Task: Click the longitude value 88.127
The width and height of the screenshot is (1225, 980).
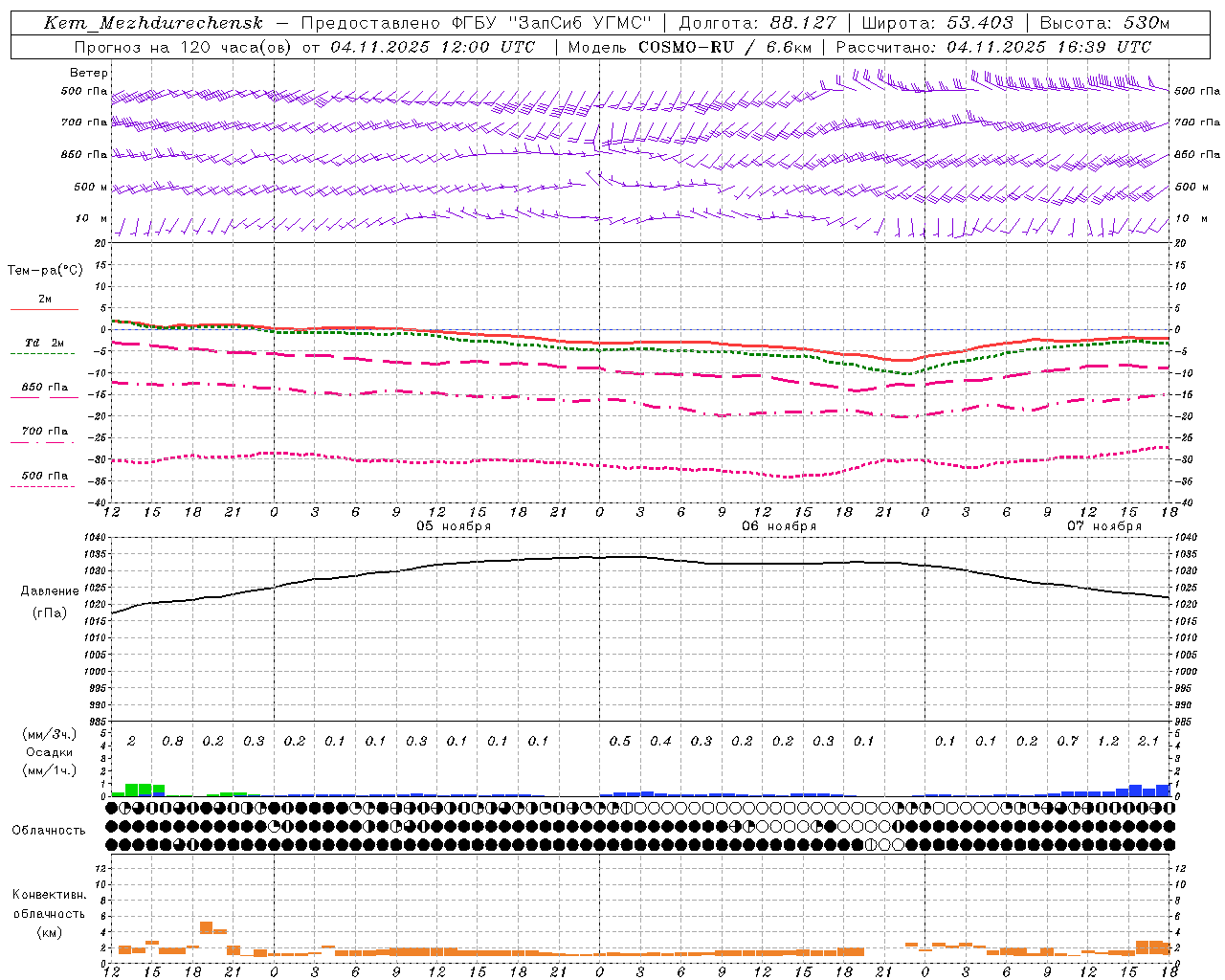Action: 802,23
